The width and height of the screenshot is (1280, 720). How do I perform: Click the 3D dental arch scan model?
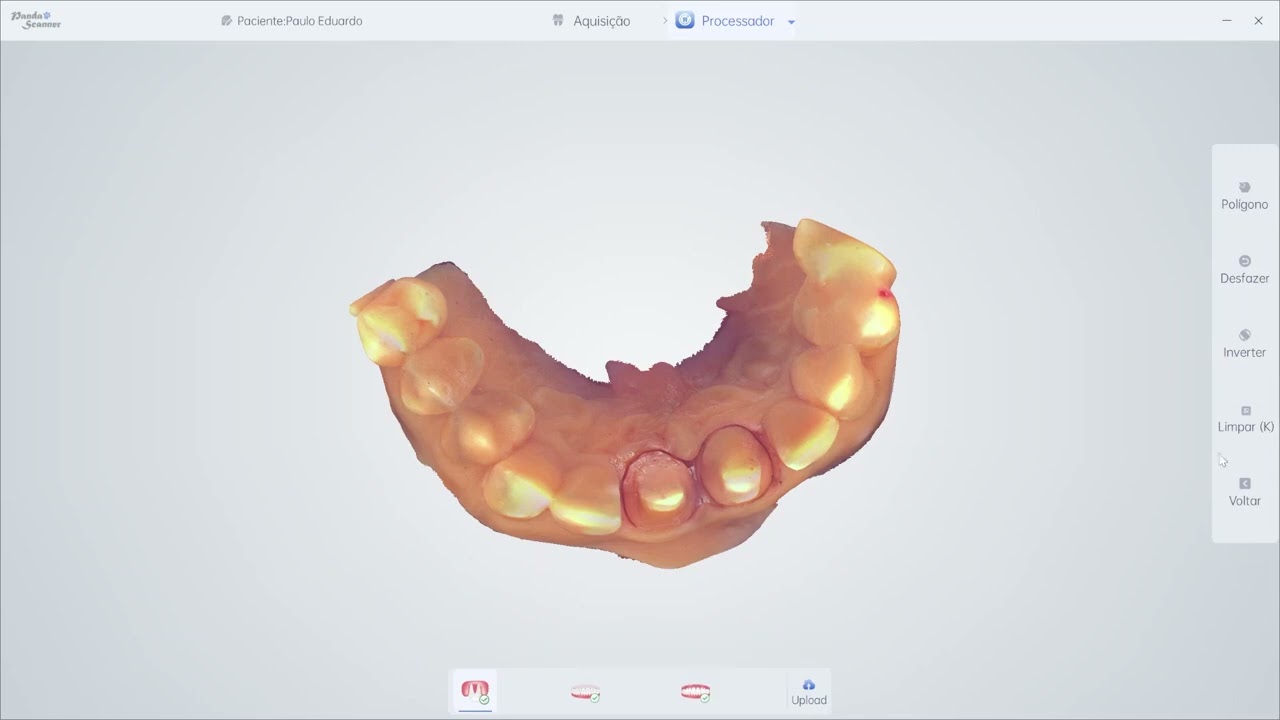click(625, 392)
